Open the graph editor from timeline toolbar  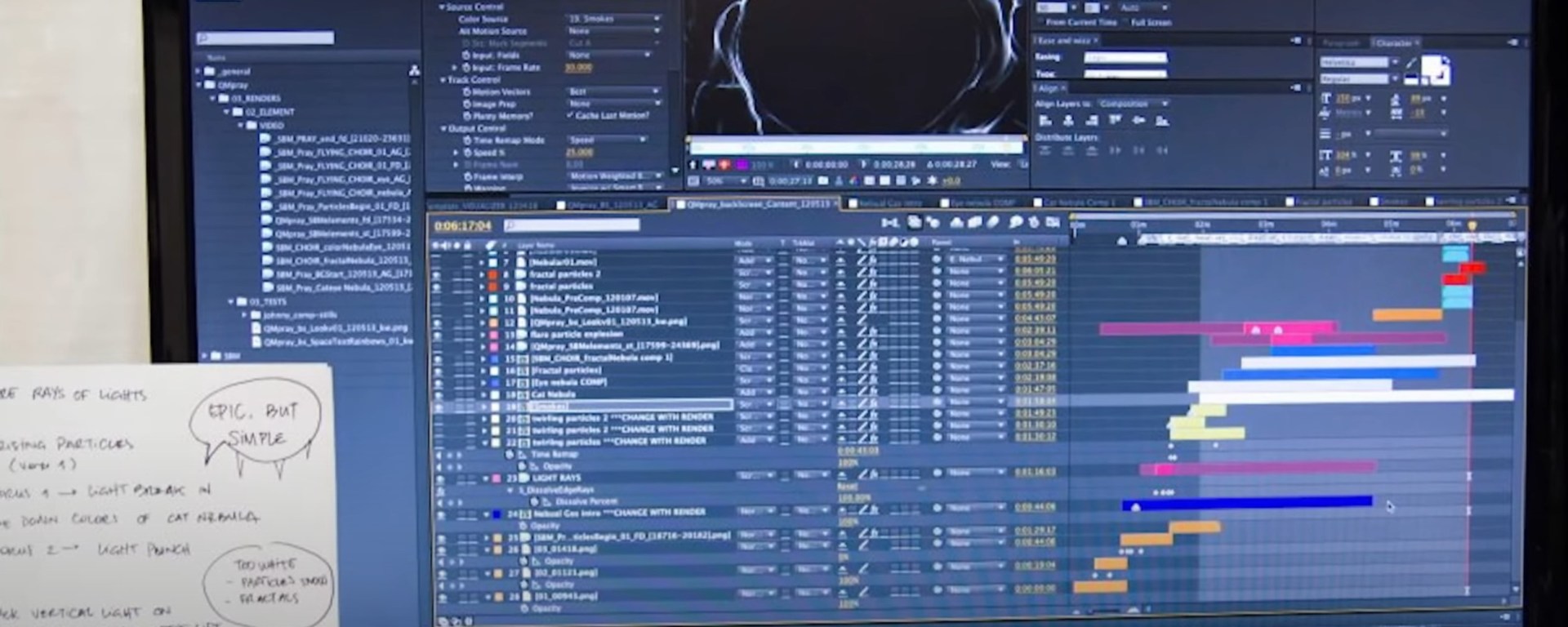click(1053, 222)
